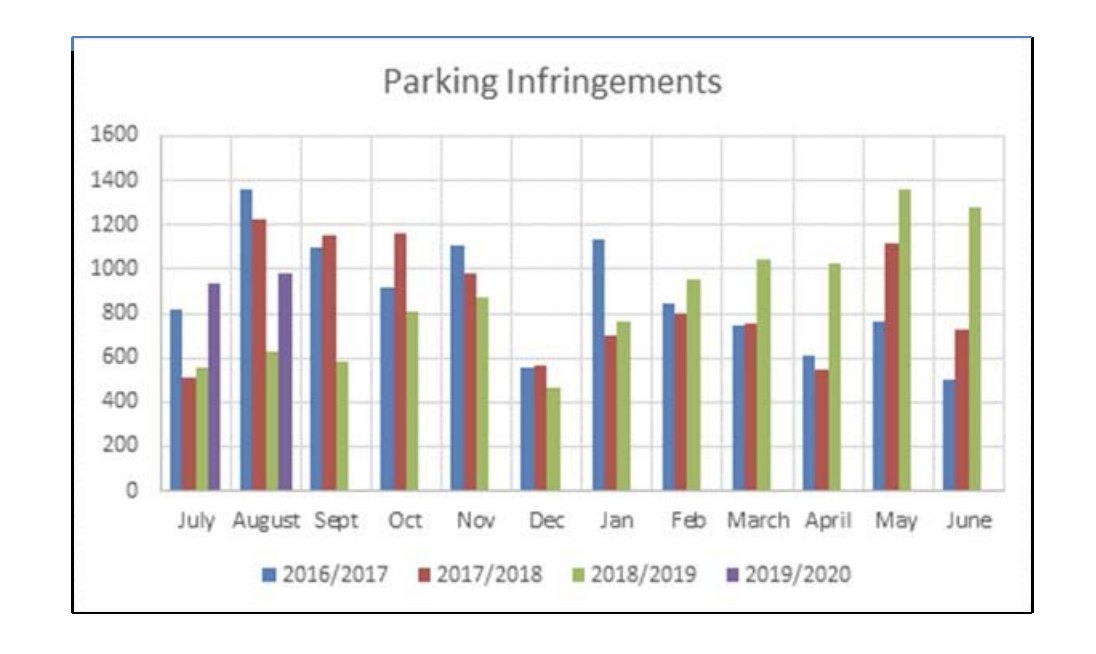Click the May axis label

pos(897,521)
